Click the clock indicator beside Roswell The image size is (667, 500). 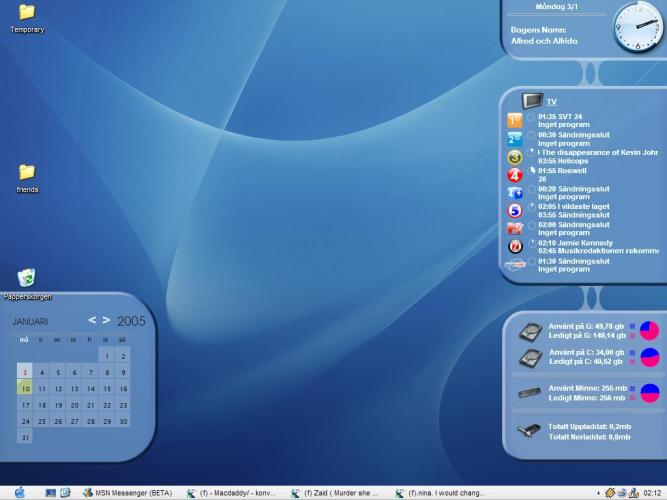pos(531,171)
